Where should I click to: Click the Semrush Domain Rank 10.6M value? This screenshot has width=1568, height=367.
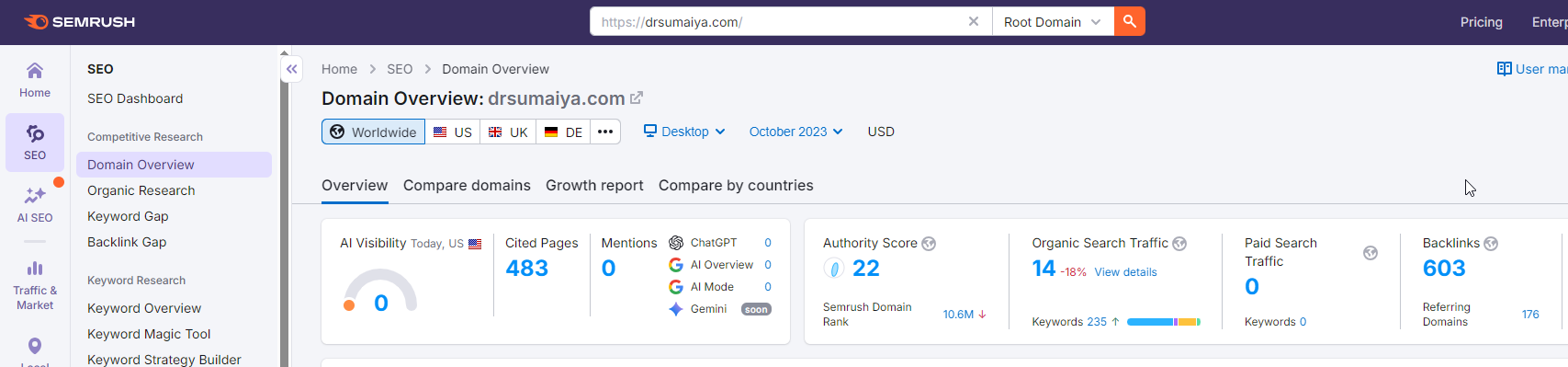click(x=958, y=315)
